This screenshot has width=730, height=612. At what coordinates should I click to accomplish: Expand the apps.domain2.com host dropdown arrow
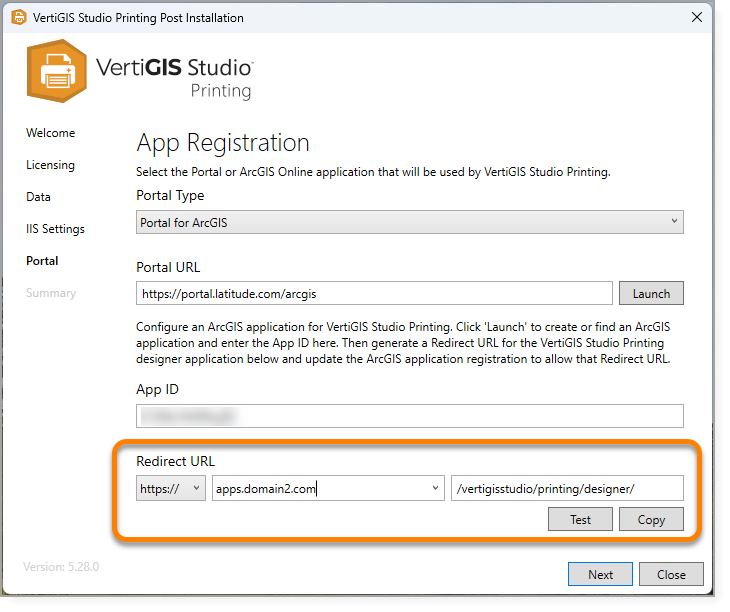[435, 488]
